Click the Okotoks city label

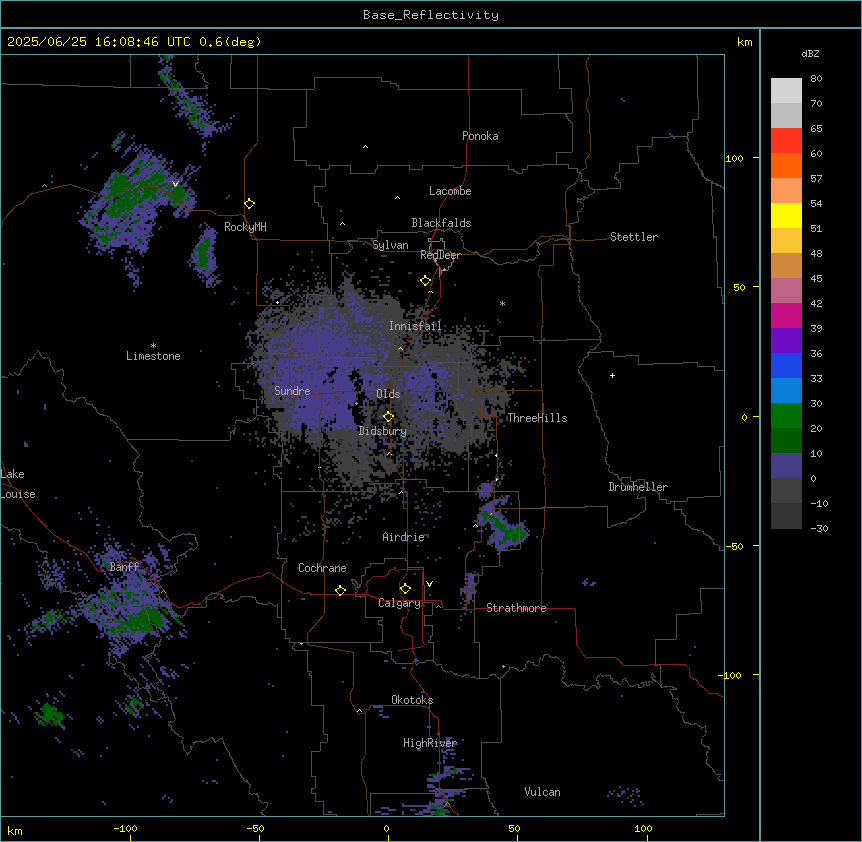tap(412, 700)
